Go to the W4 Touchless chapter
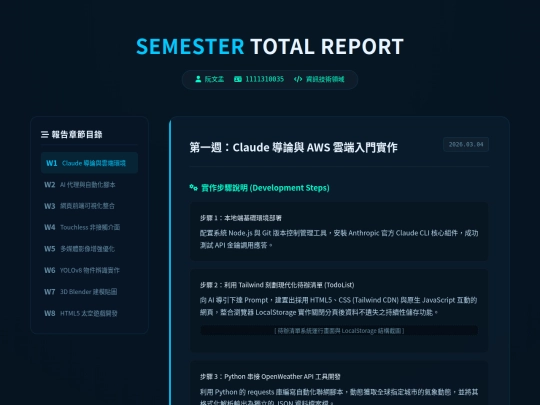This screenshot has width=540, height=405. pyautogui.click(x=89, y=227)
